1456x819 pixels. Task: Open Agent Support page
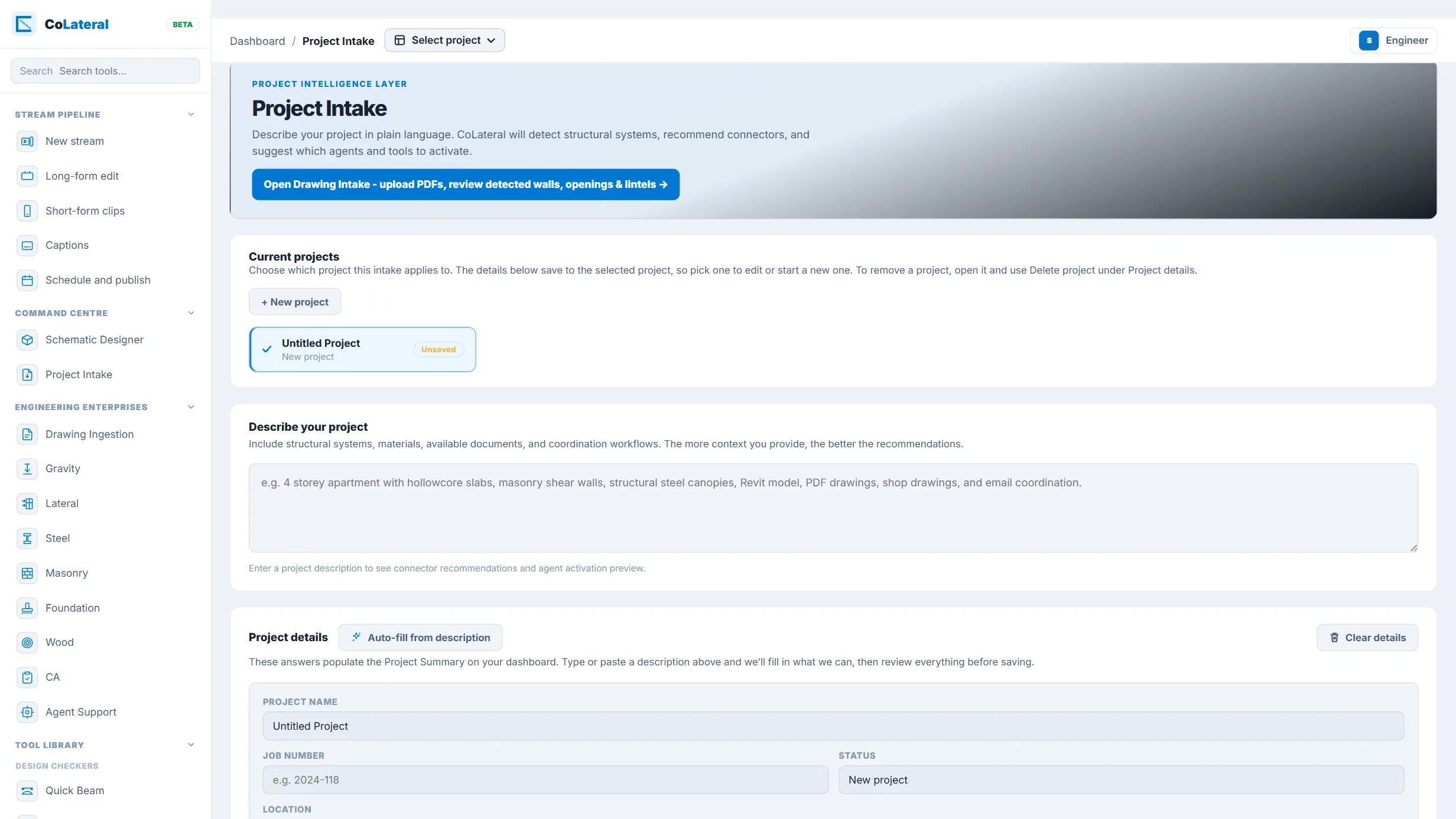pos(81,712)
